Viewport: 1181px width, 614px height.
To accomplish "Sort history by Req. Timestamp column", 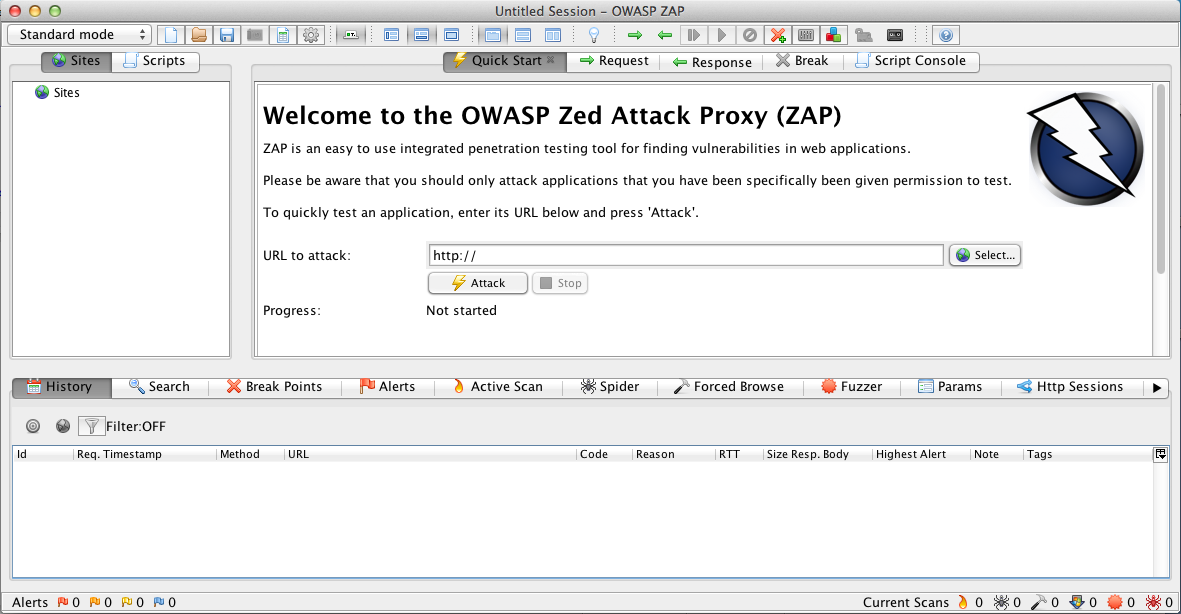I will [x=145, y=454].
